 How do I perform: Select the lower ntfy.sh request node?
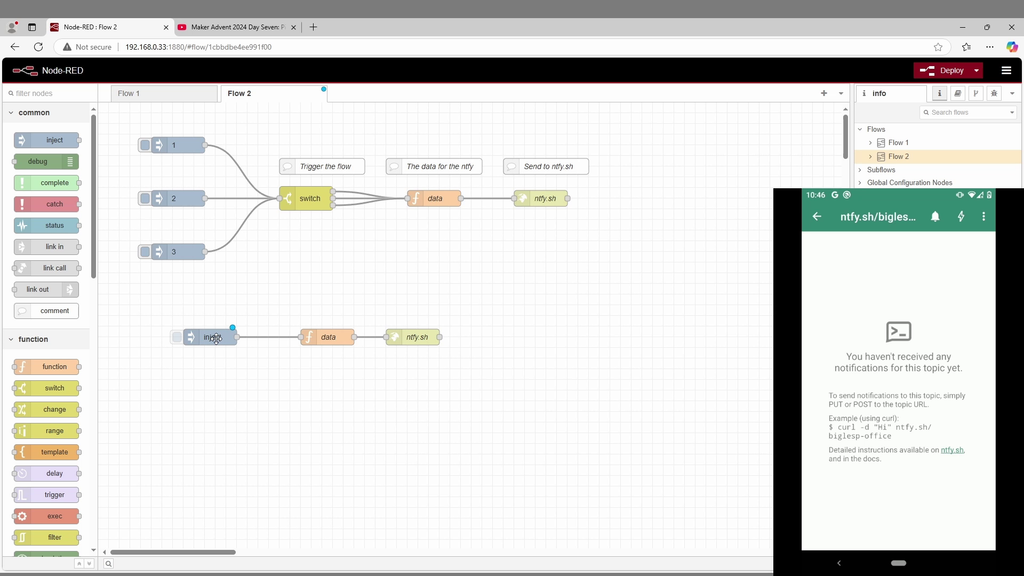point(413,337)
